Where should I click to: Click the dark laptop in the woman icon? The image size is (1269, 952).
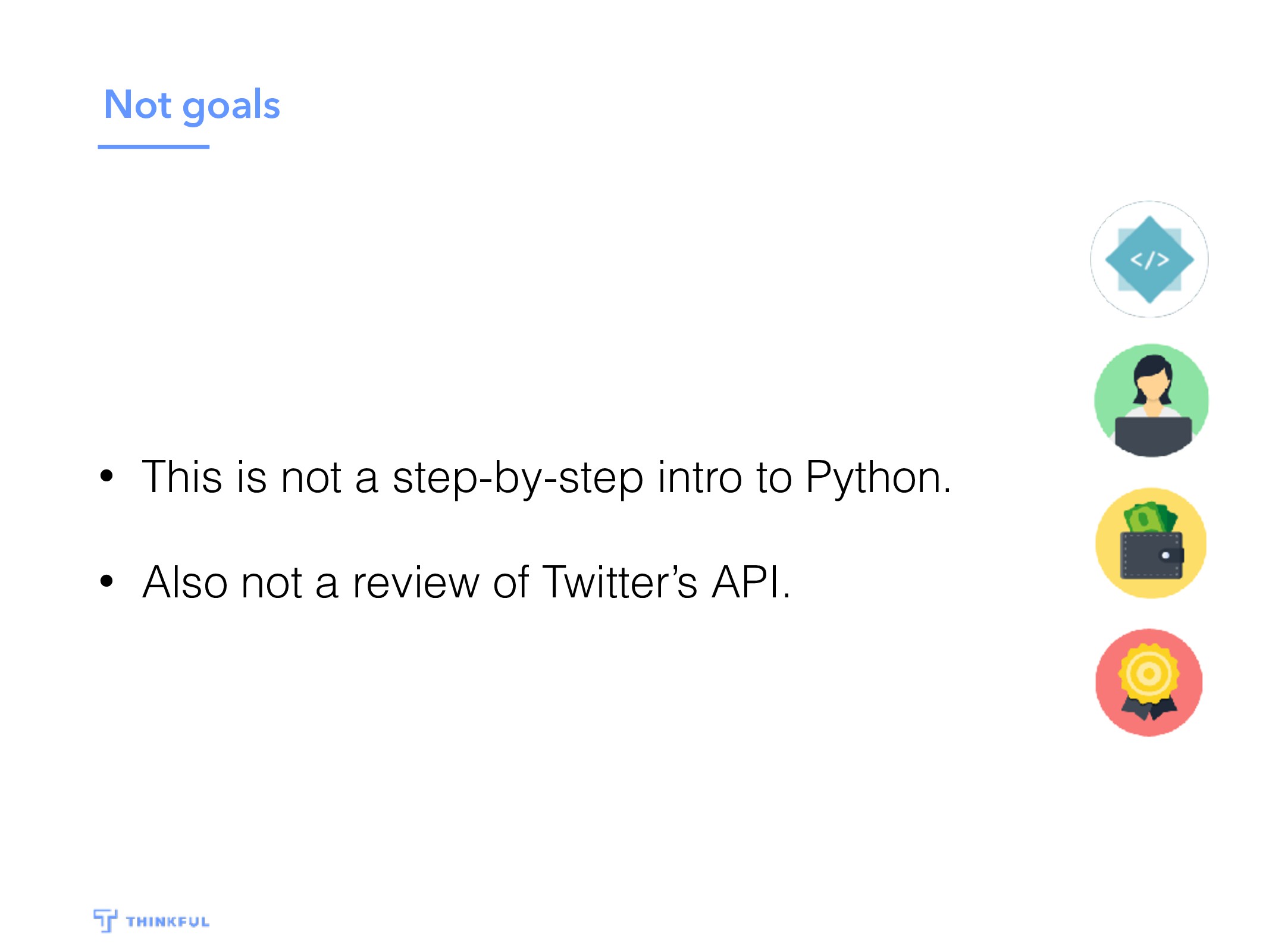point(1153,436)
